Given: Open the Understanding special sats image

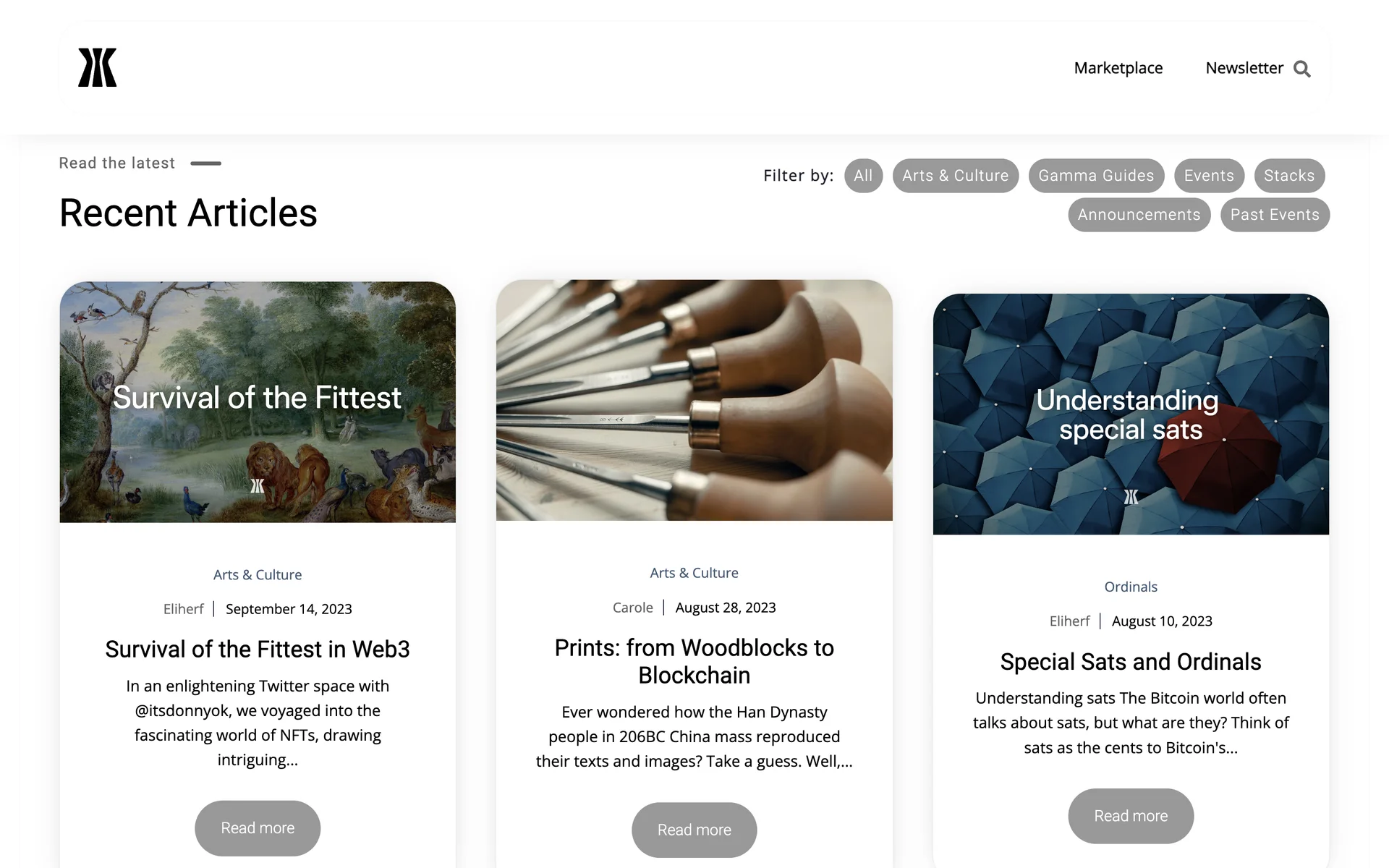Looking at the screenshot, I should 1131,414.
